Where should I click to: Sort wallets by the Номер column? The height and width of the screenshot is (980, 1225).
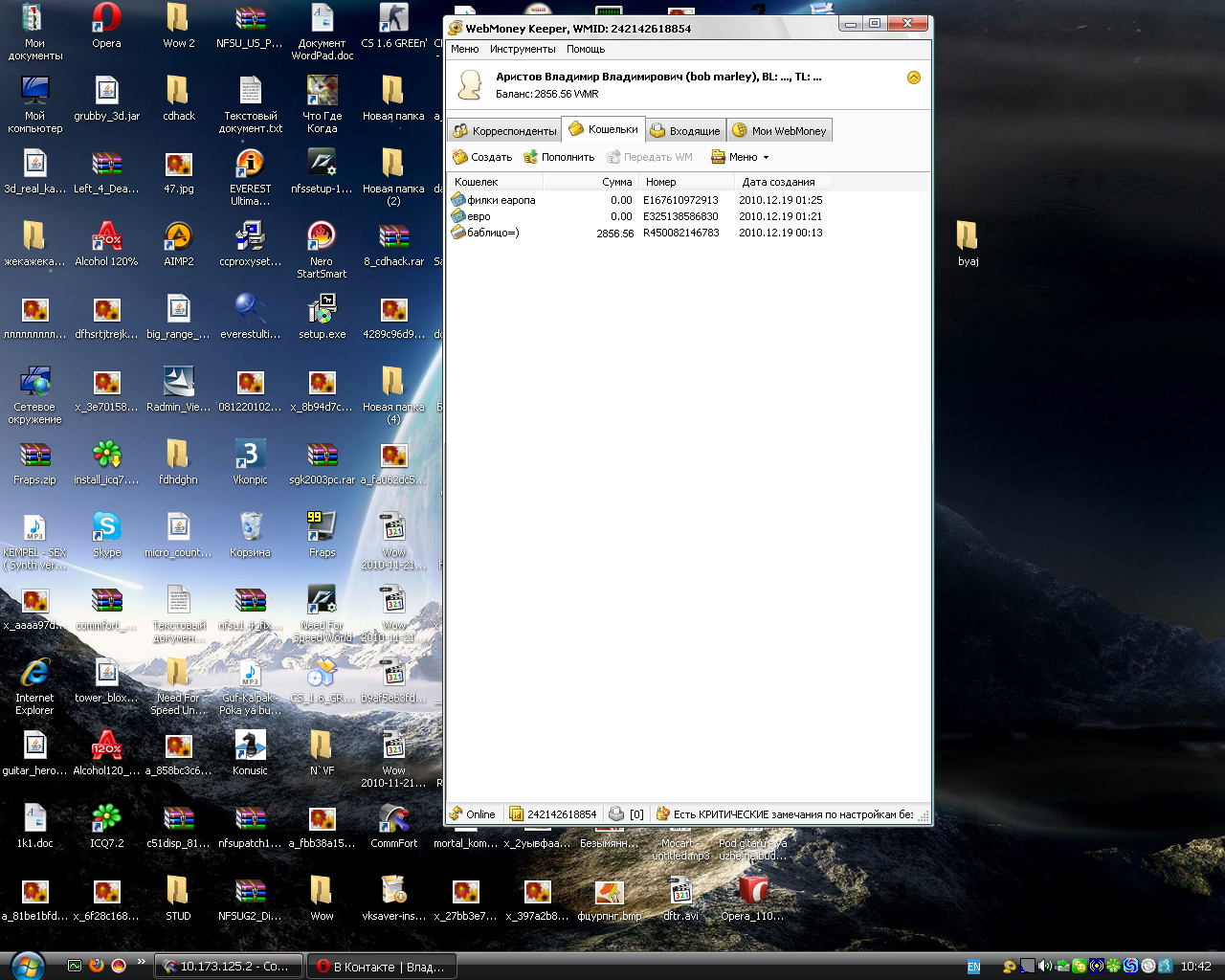[685, 182]
